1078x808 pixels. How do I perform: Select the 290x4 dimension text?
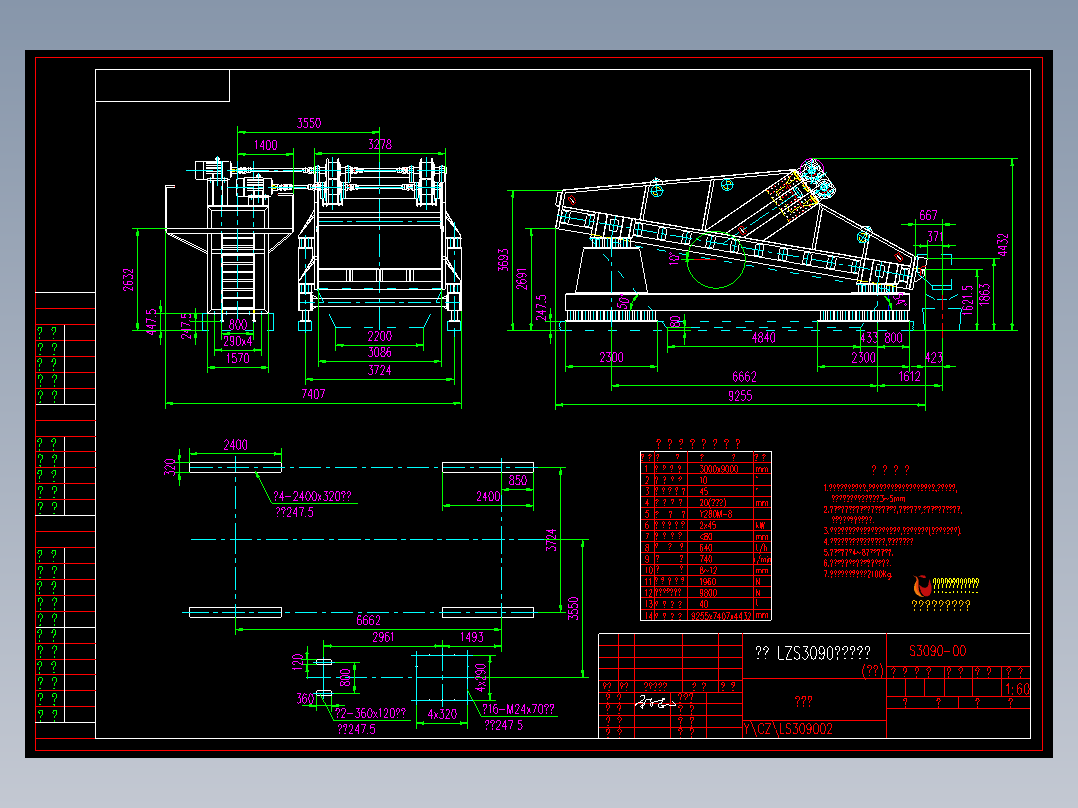(x=237, y=340)
